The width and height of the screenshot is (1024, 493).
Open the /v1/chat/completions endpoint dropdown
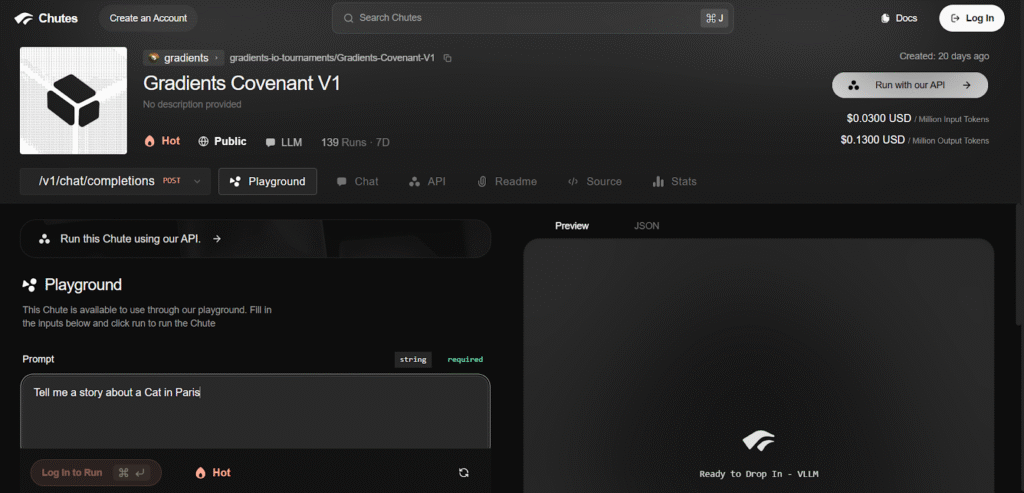point(196,181)
